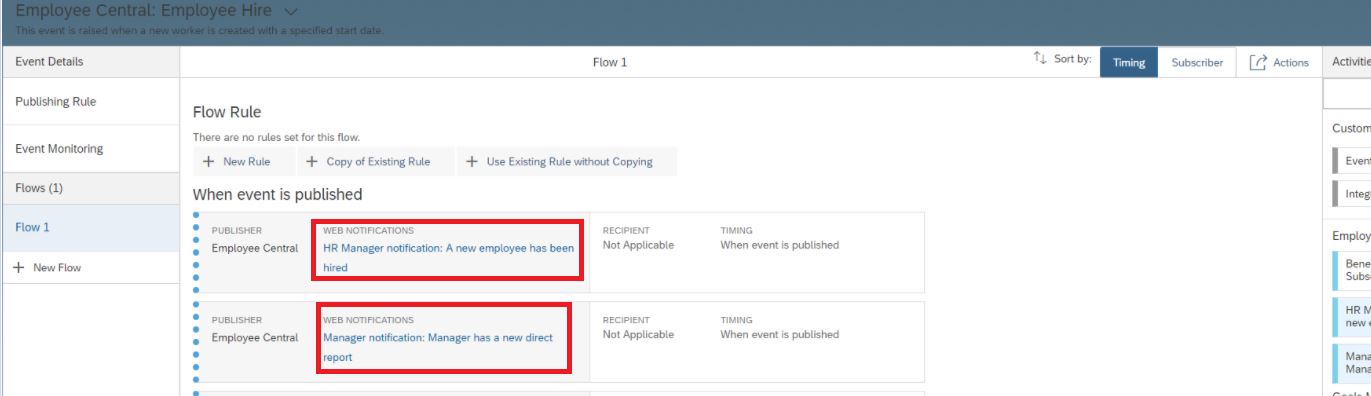Sort flow by Subscriber

click(1197, 62)
